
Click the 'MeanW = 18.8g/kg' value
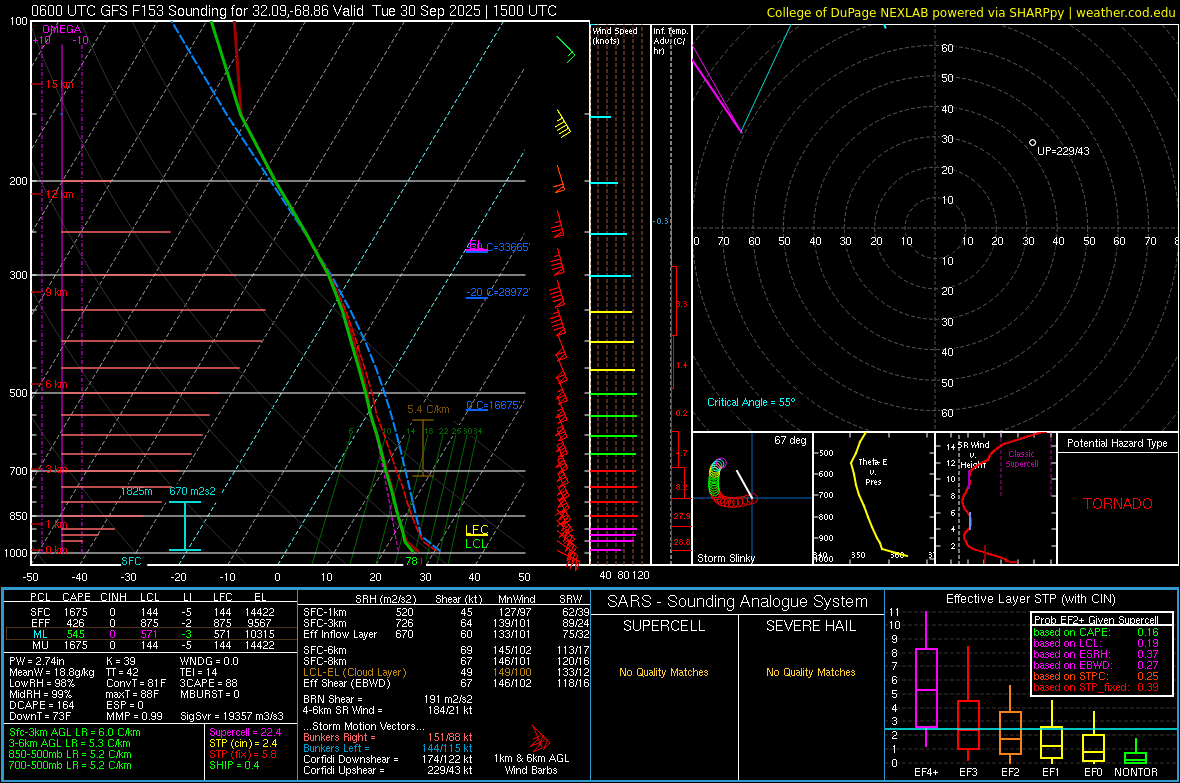click(52, 672)
